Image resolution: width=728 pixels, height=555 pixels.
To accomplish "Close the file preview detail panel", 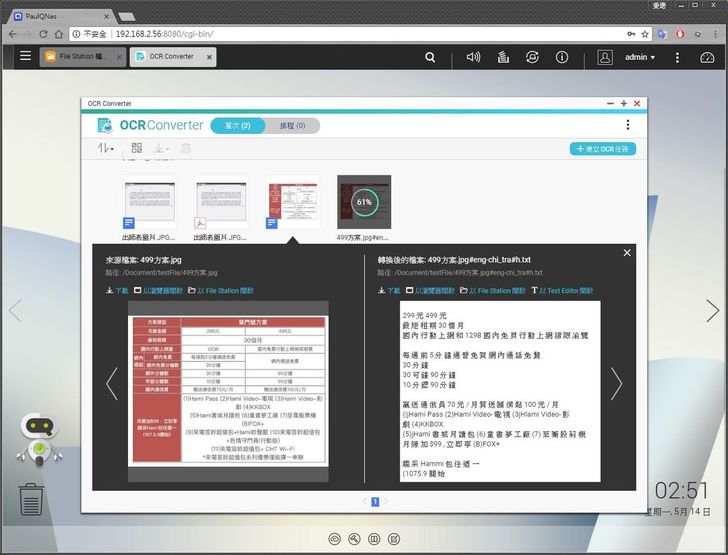I will point(627,253).
